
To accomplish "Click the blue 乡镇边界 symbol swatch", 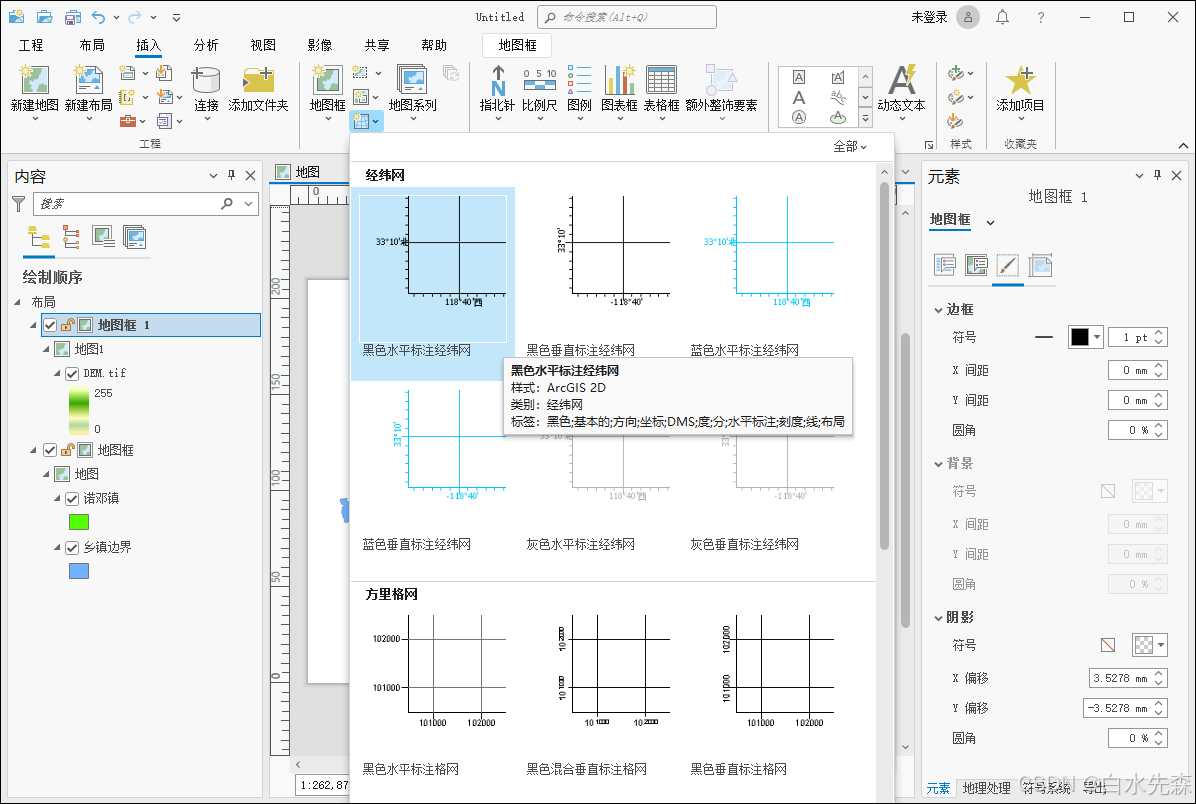I will click(79, 571).
